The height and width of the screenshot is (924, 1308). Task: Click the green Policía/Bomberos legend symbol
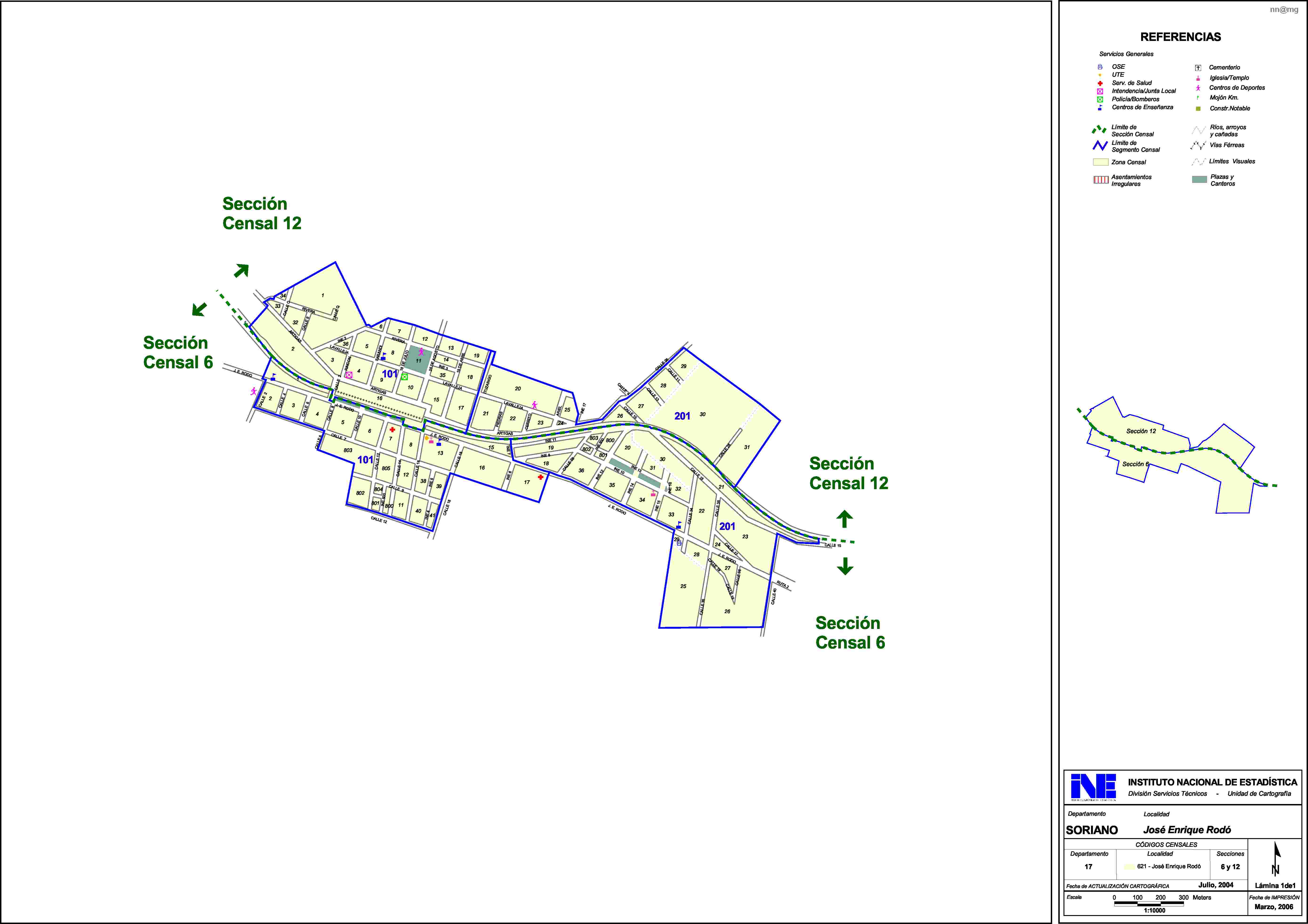1100,99
